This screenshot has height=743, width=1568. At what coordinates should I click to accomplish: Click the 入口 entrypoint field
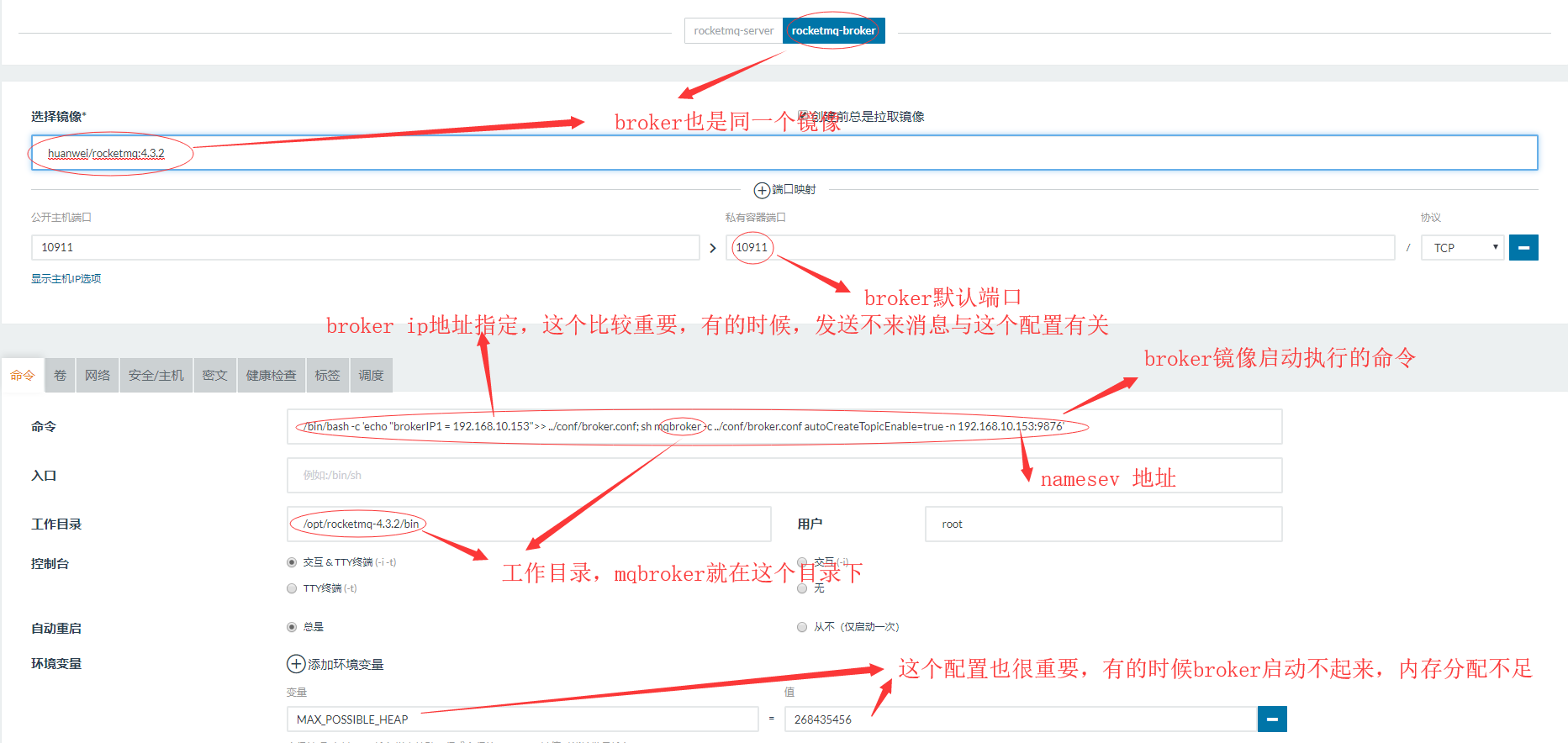click(784, 476)
